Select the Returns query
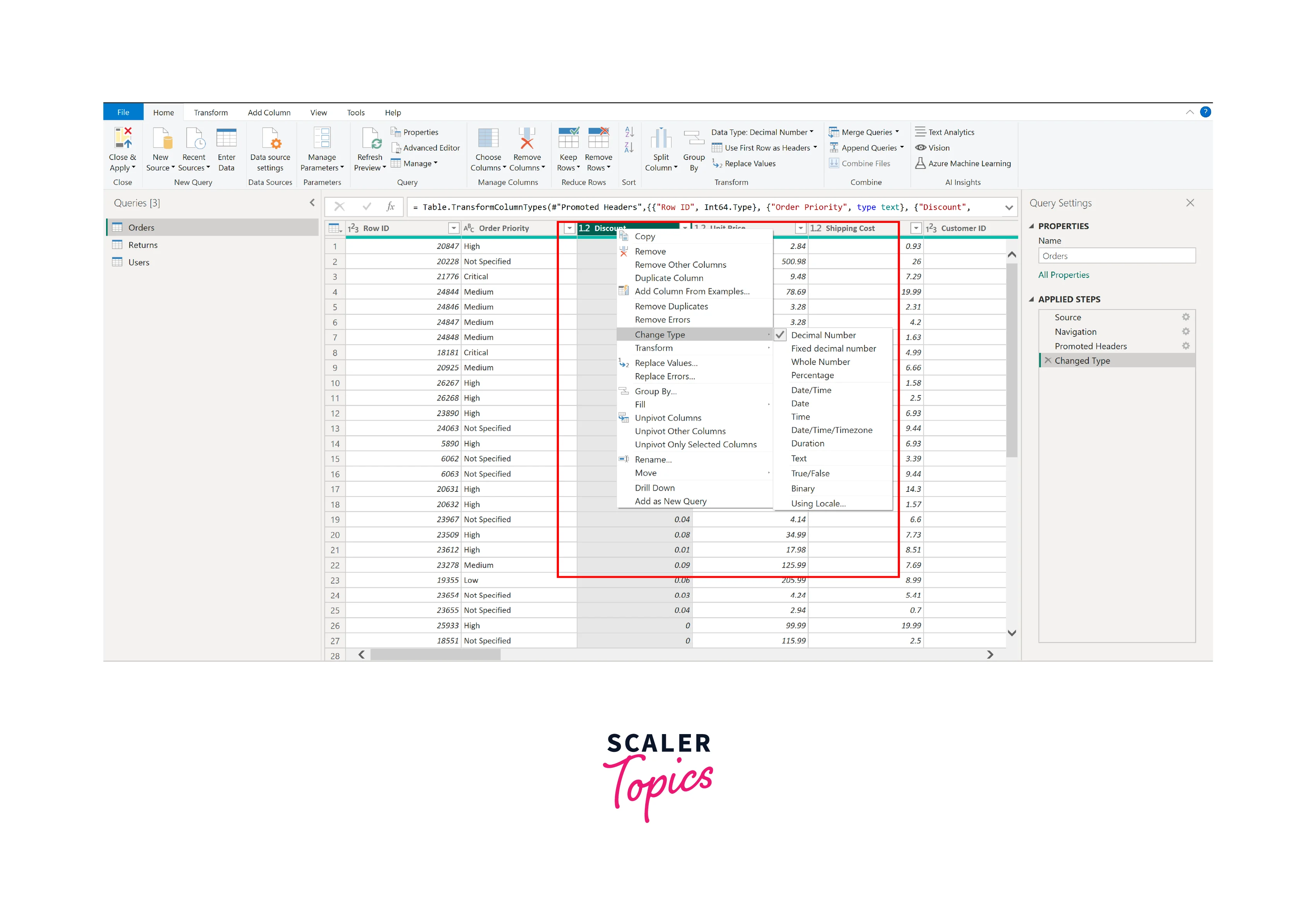This screenshot has height=897, width=1316. [x=143, y=245]
